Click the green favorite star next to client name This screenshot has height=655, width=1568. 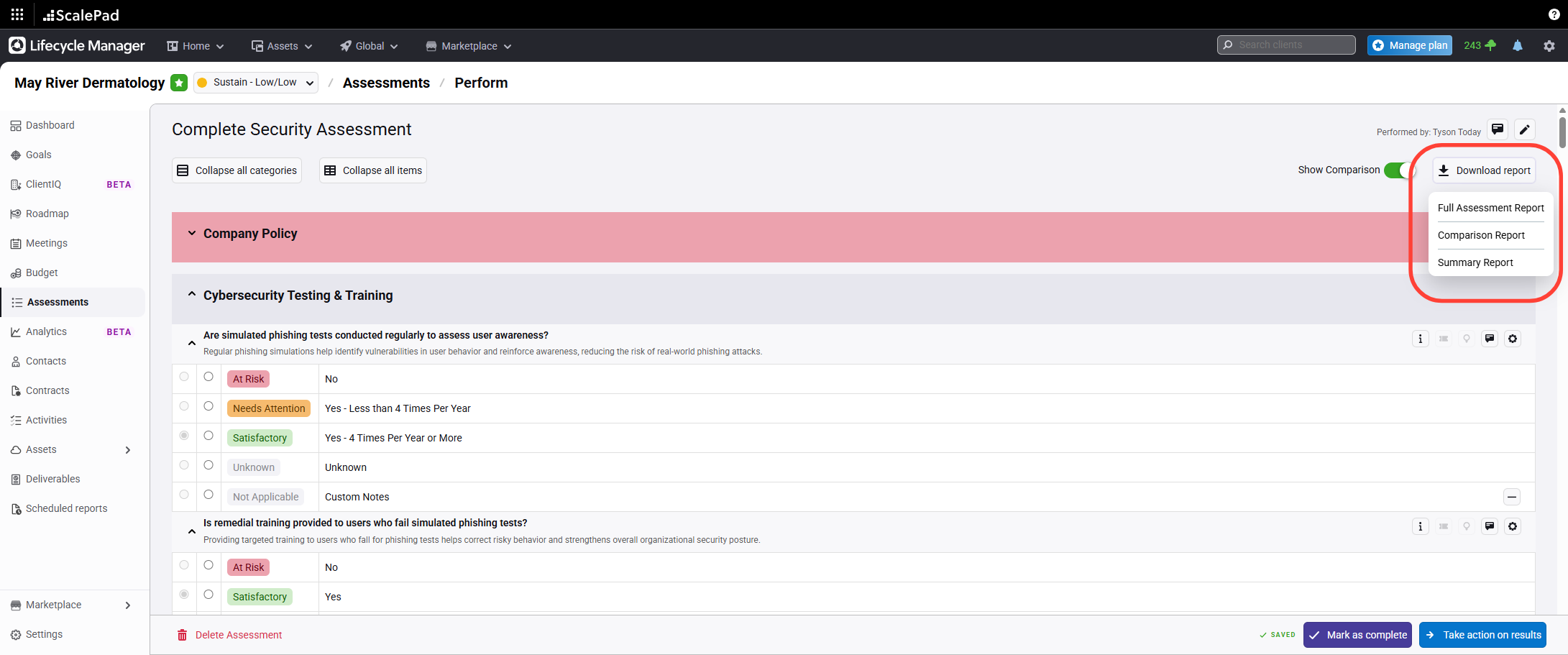[179, 83]
